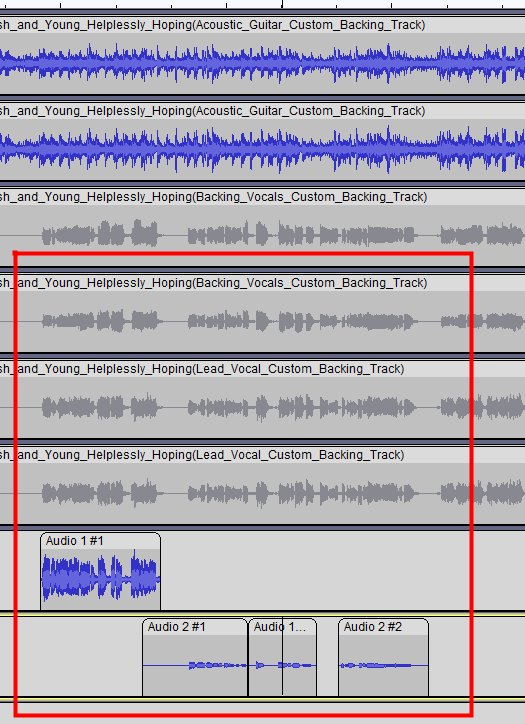Image resolution: width=525 pixels, height=724 pixels.
Task: Select the "Audio 2 #1" clip title bar
Action: click(x=195, y=627)
